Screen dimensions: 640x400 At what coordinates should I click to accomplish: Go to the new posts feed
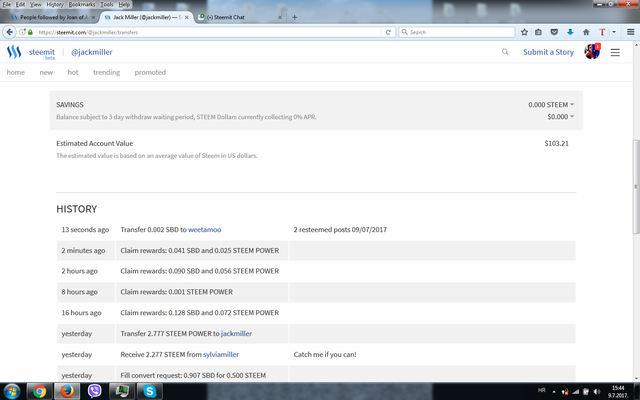coord(46,72)
